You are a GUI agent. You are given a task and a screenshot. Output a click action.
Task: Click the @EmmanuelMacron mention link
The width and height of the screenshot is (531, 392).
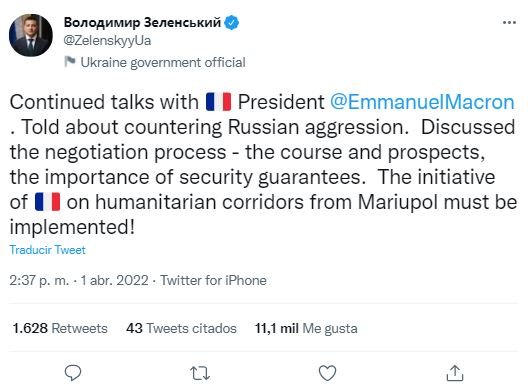click(422, 102)
